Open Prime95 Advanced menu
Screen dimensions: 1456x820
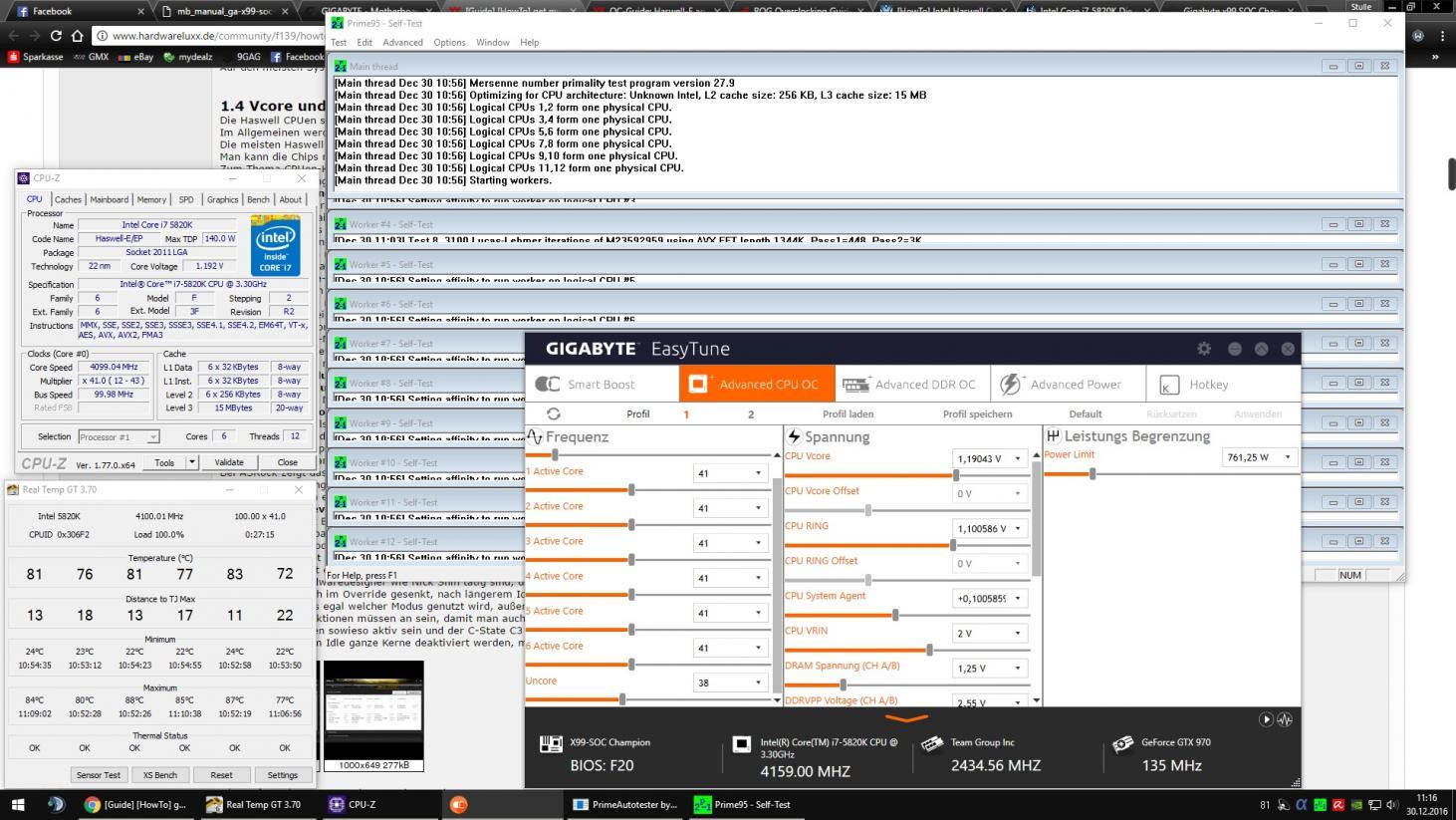pyautogui.click(x=402, y=42)
